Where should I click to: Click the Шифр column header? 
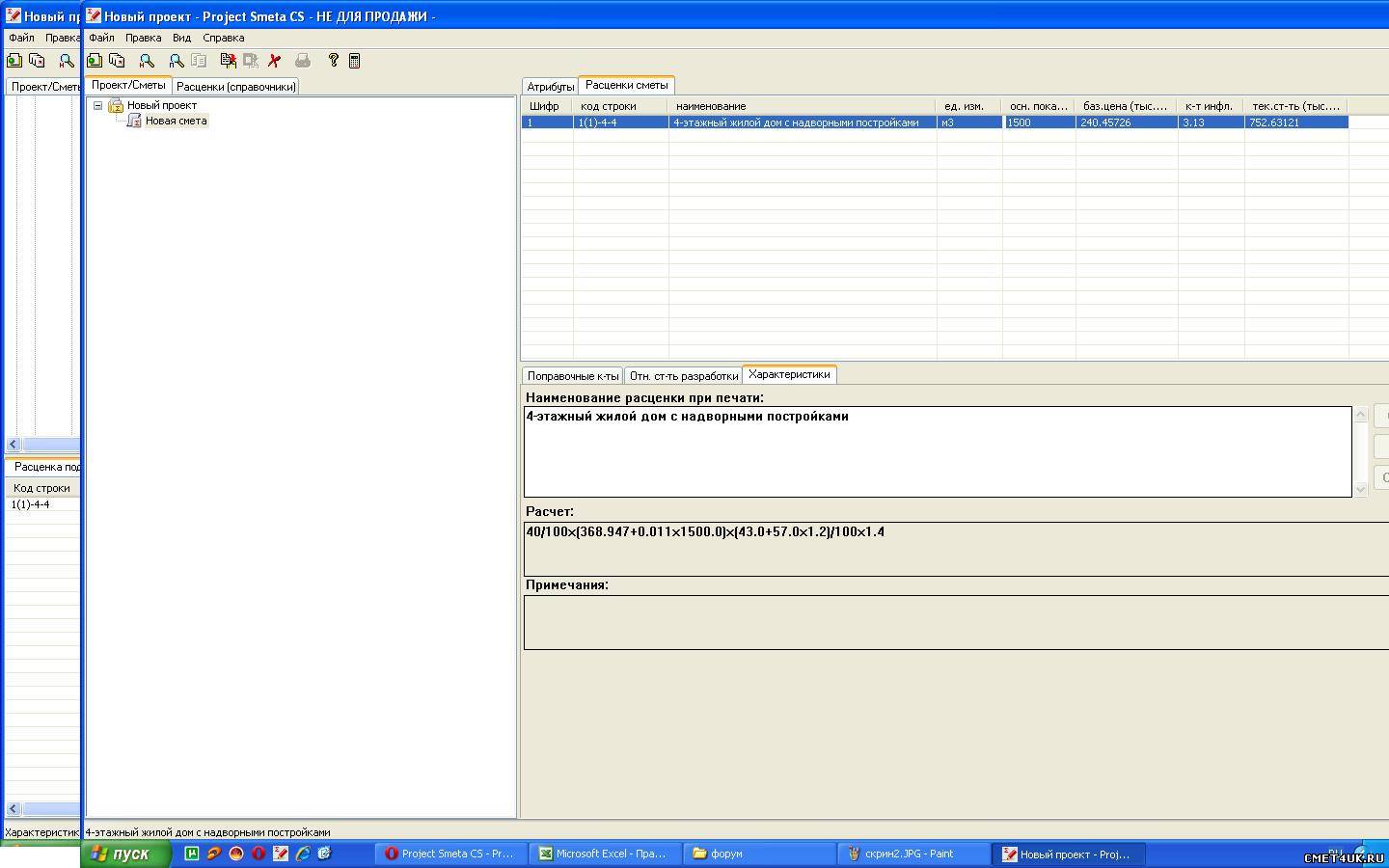(547, 106)
